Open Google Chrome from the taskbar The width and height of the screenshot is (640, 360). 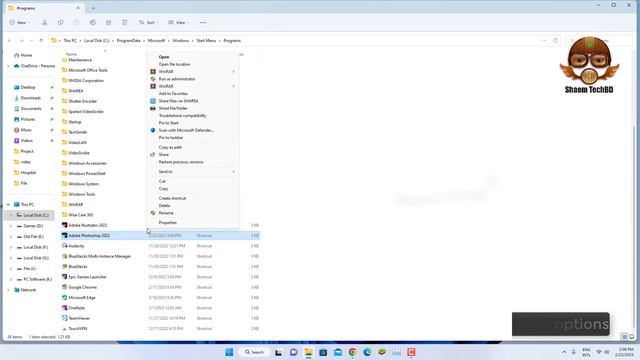tap(352, 352)
